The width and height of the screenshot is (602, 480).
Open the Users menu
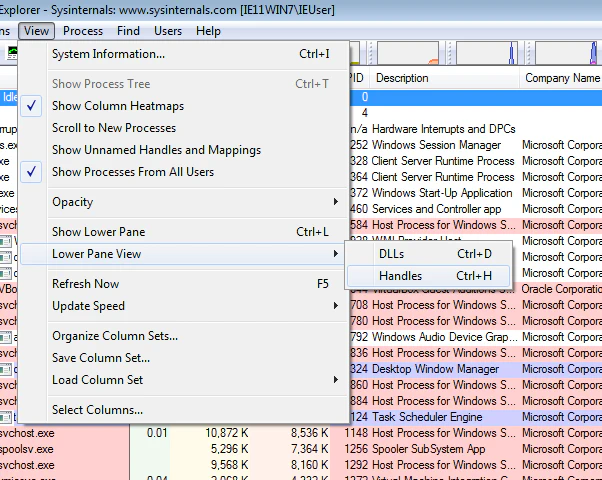168,31
